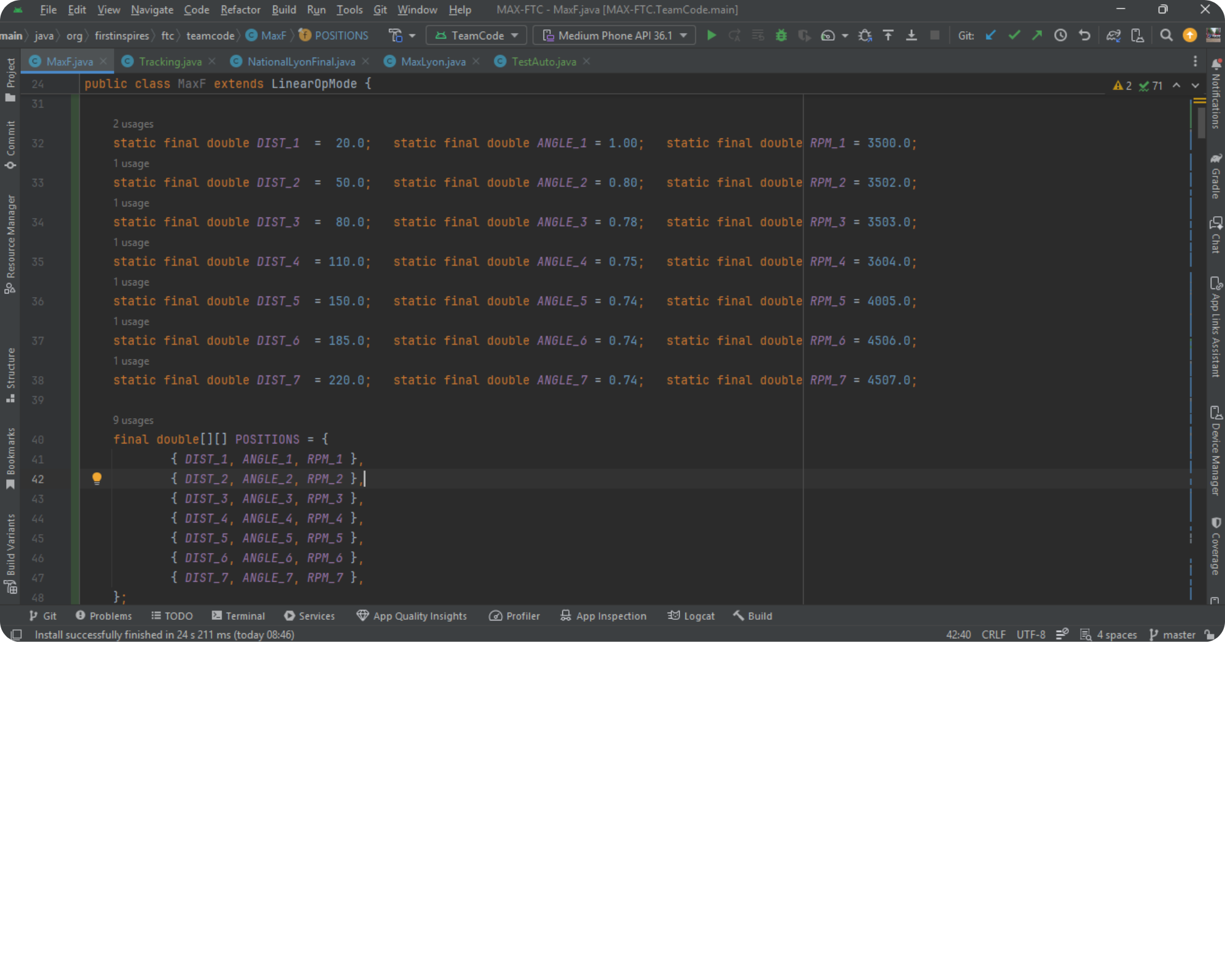Open the master git branch selector
This screenshot has width=1225, height=980.
(1172, 635)
